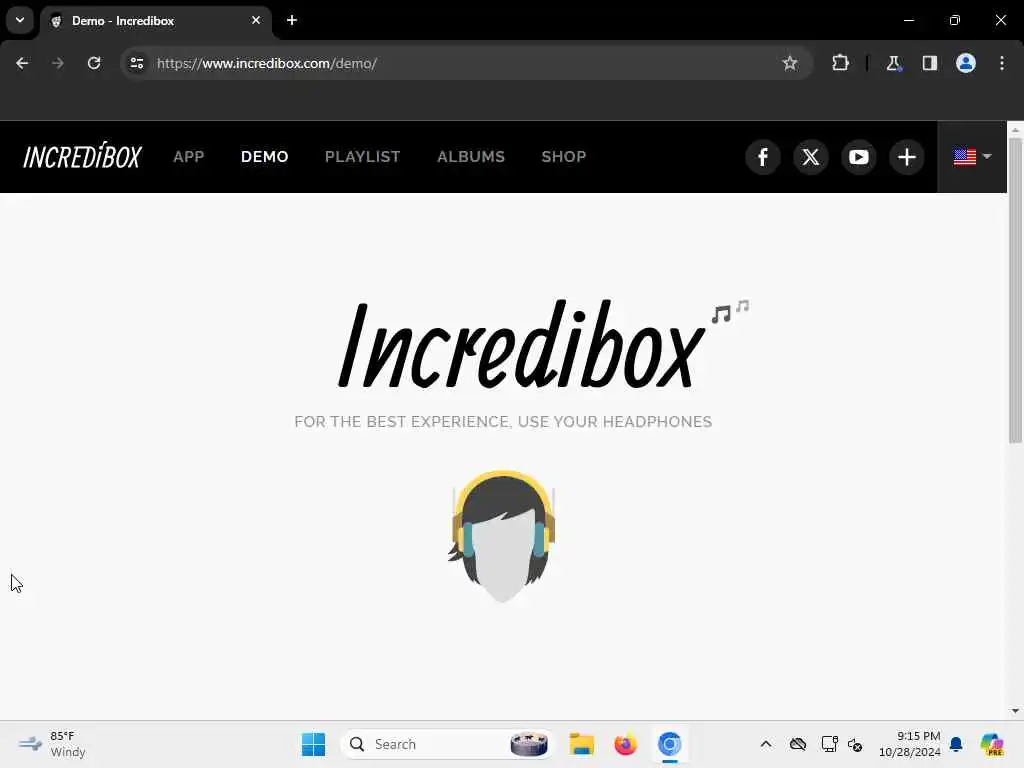
Task: Click the taskbar Search box
Action: pyautogui.click(x=447, y=744)
